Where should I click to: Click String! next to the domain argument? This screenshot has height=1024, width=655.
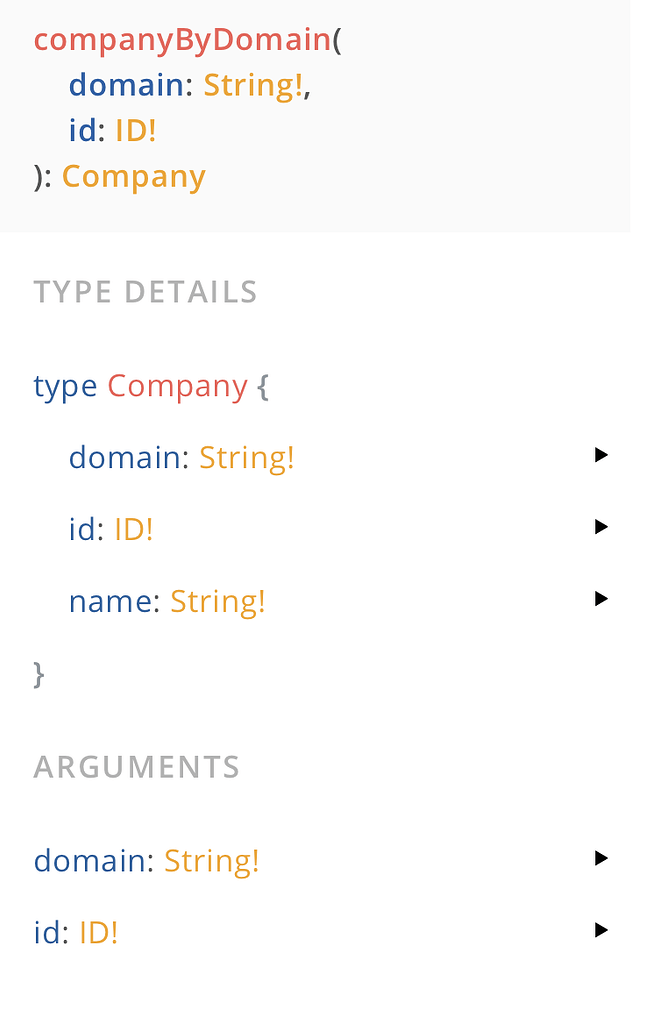[211, 860]
